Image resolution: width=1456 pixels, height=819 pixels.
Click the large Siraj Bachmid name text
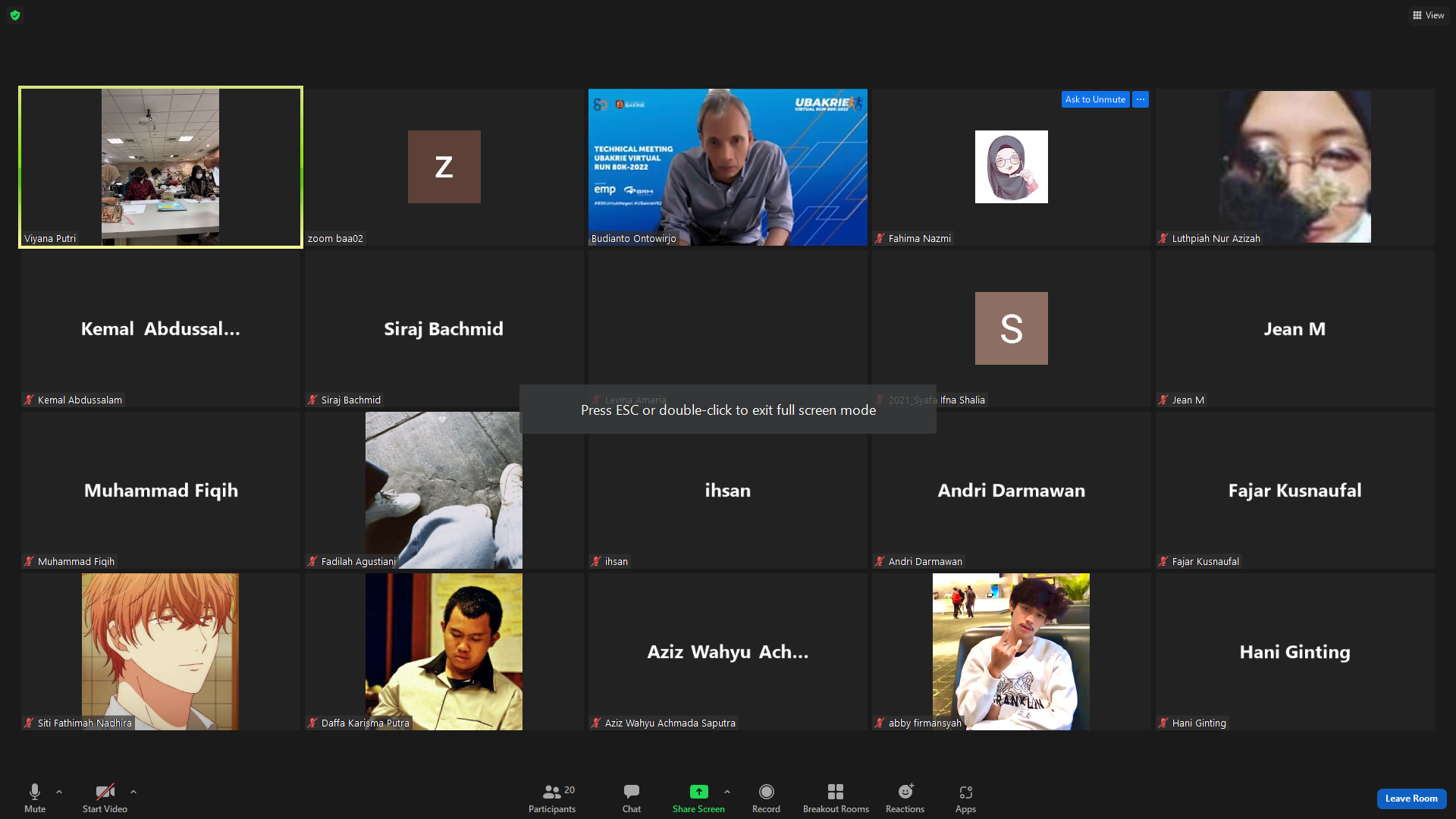[x=444, y=328]
